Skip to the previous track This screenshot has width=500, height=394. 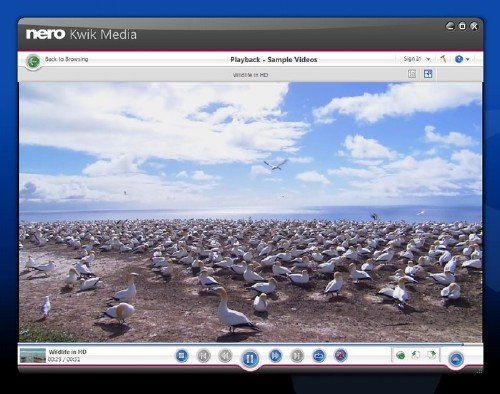pyautogui.click(x=204, y=356)
